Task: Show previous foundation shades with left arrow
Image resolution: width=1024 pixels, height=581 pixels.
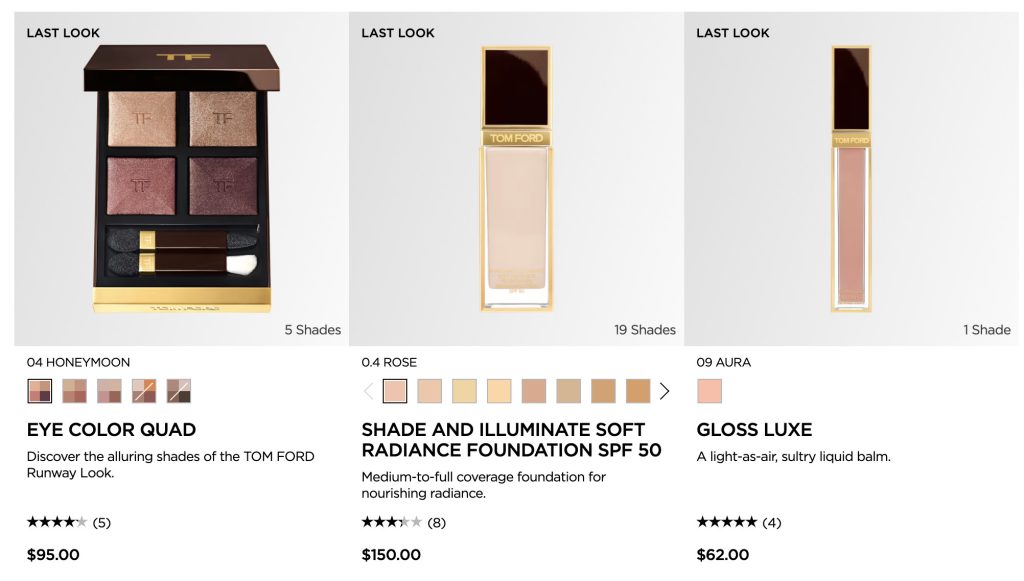Action: (x=368, y=391)
